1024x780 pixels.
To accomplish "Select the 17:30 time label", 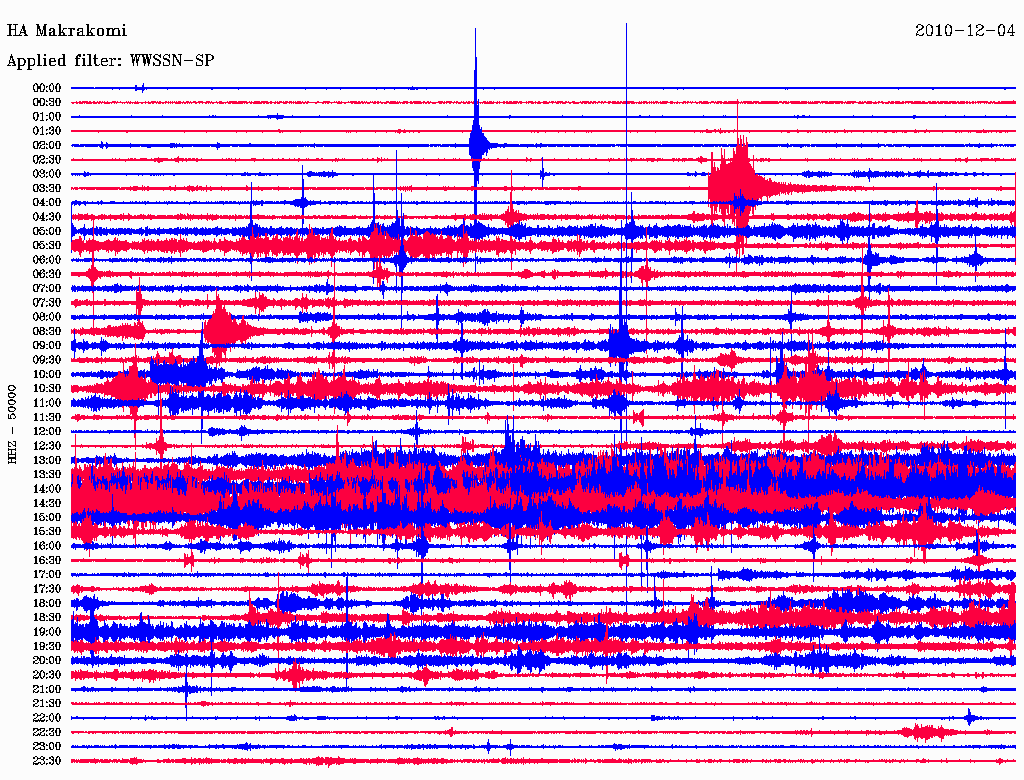I will point(47,589).
